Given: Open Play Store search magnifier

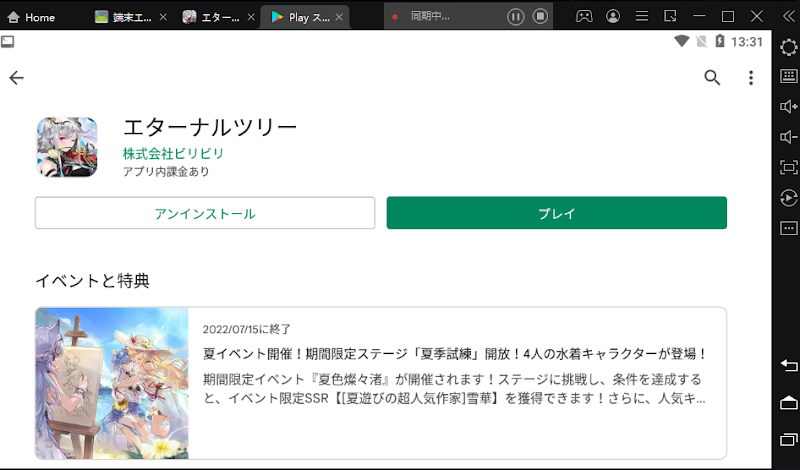Looking at the screenshot, I should (x=712, y=78).
